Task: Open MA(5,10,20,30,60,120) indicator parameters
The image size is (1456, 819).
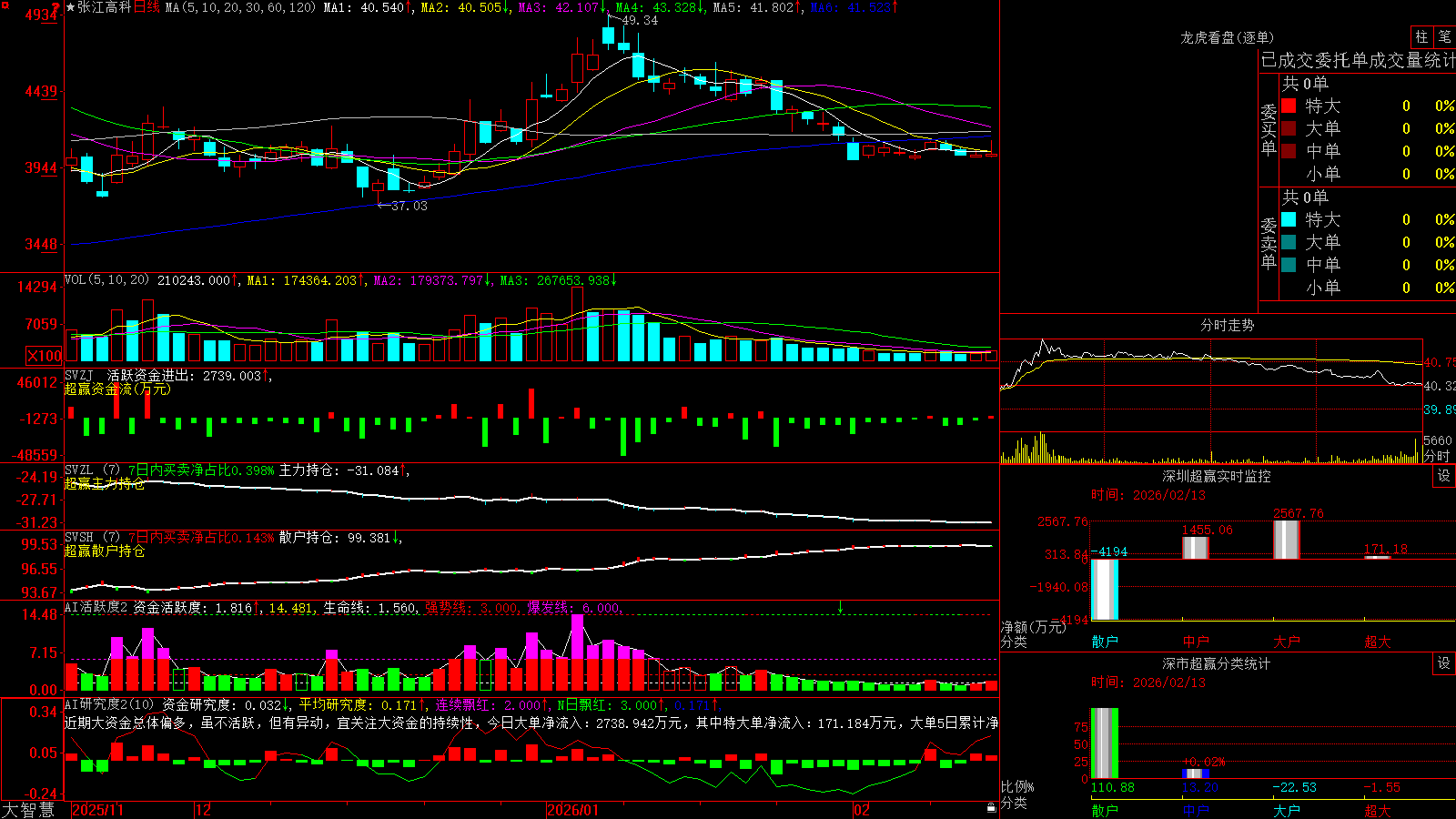Action: (240, 7)
